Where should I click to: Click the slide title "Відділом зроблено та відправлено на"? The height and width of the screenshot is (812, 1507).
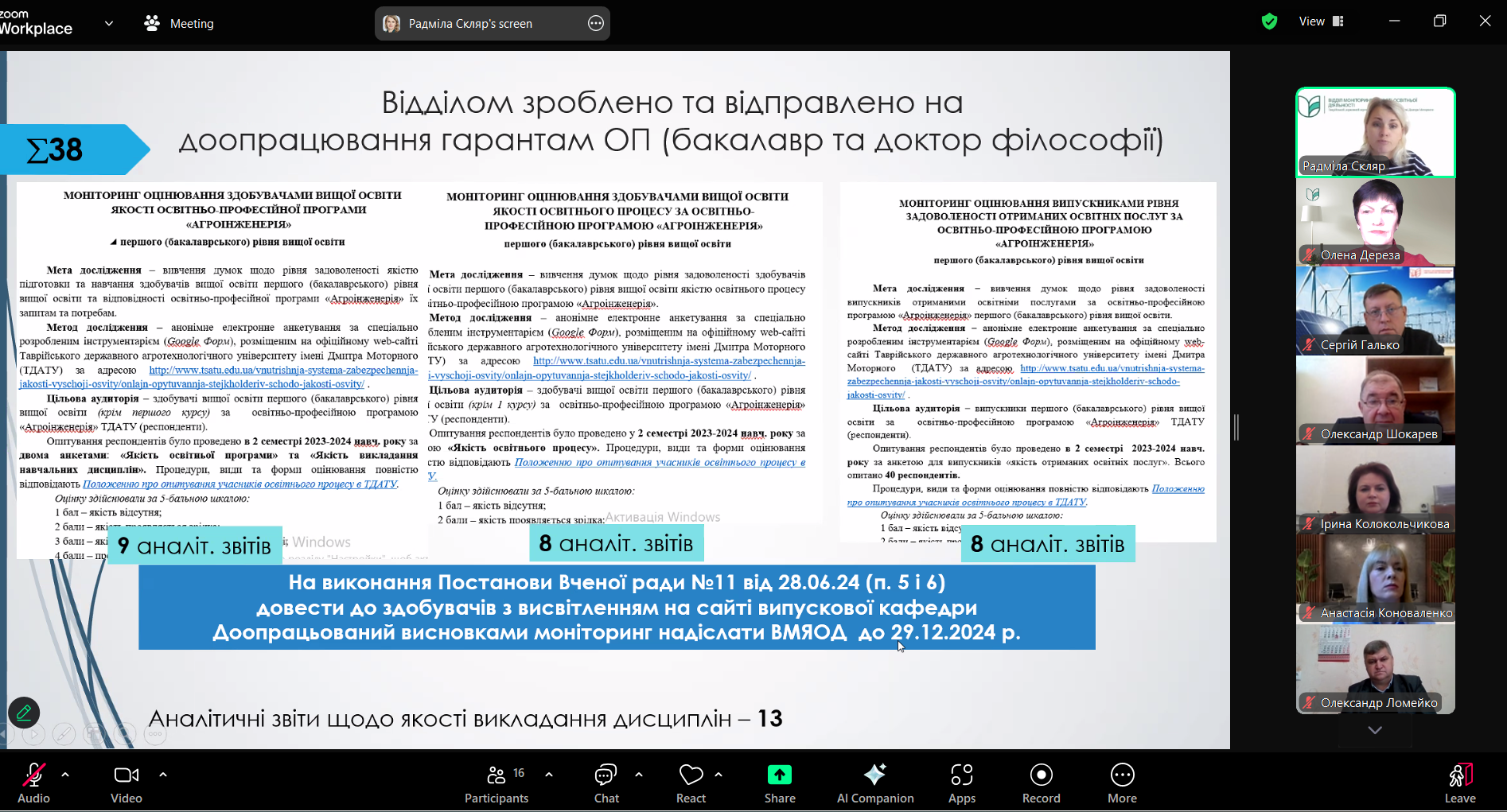click(672, 103)
